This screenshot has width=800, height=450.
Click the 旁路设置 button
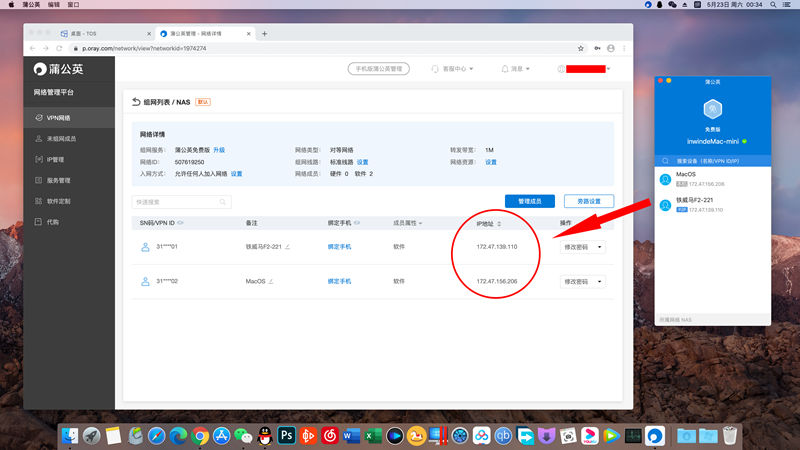coord(589,201)
